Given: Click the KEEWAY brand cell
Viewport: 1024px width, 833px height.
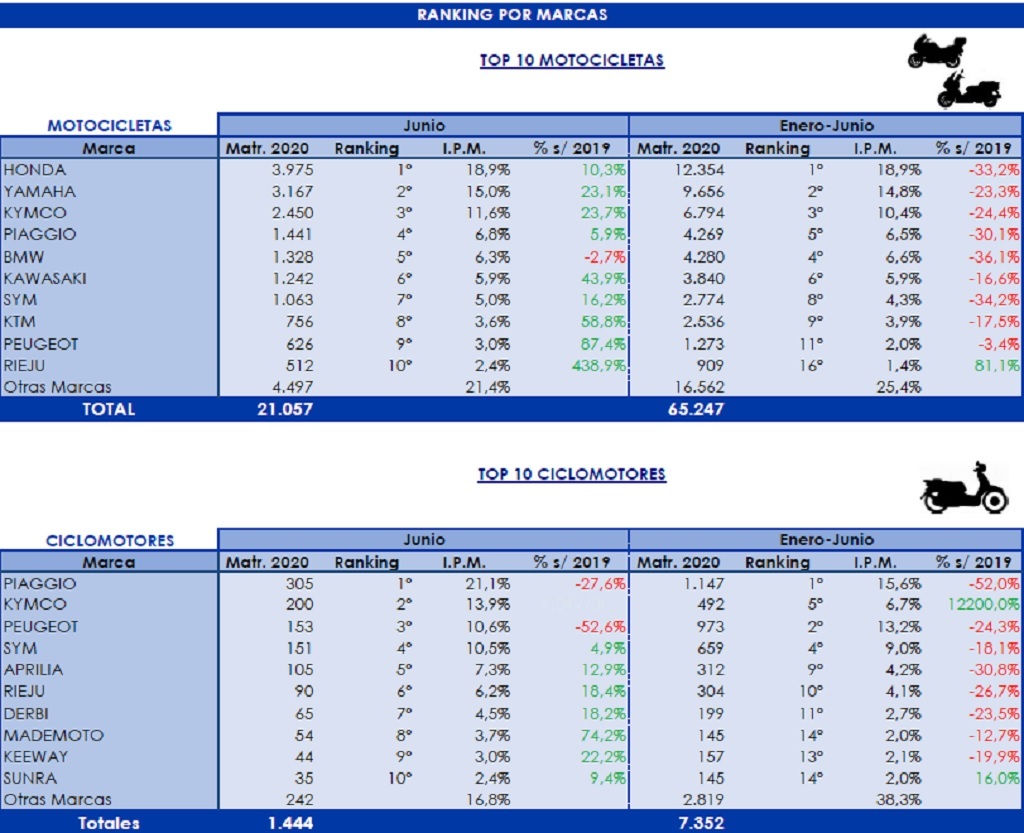Looking at the screenshot, I should click(x=35, y=757).
